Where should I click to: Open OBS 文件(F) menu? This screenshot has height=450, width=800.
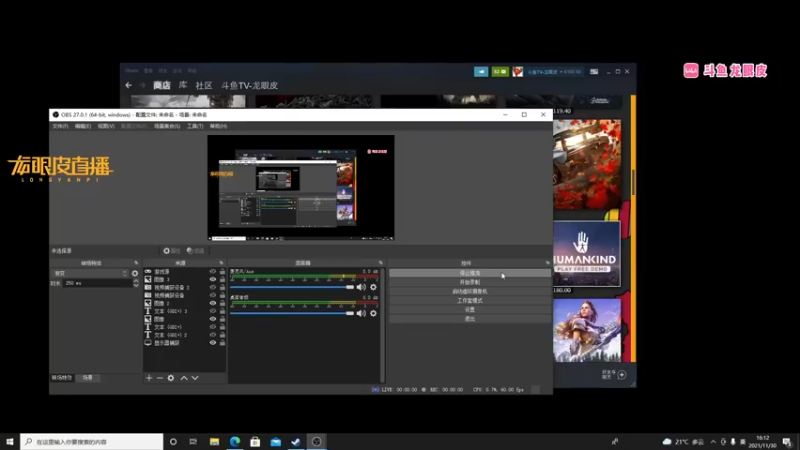60,126
